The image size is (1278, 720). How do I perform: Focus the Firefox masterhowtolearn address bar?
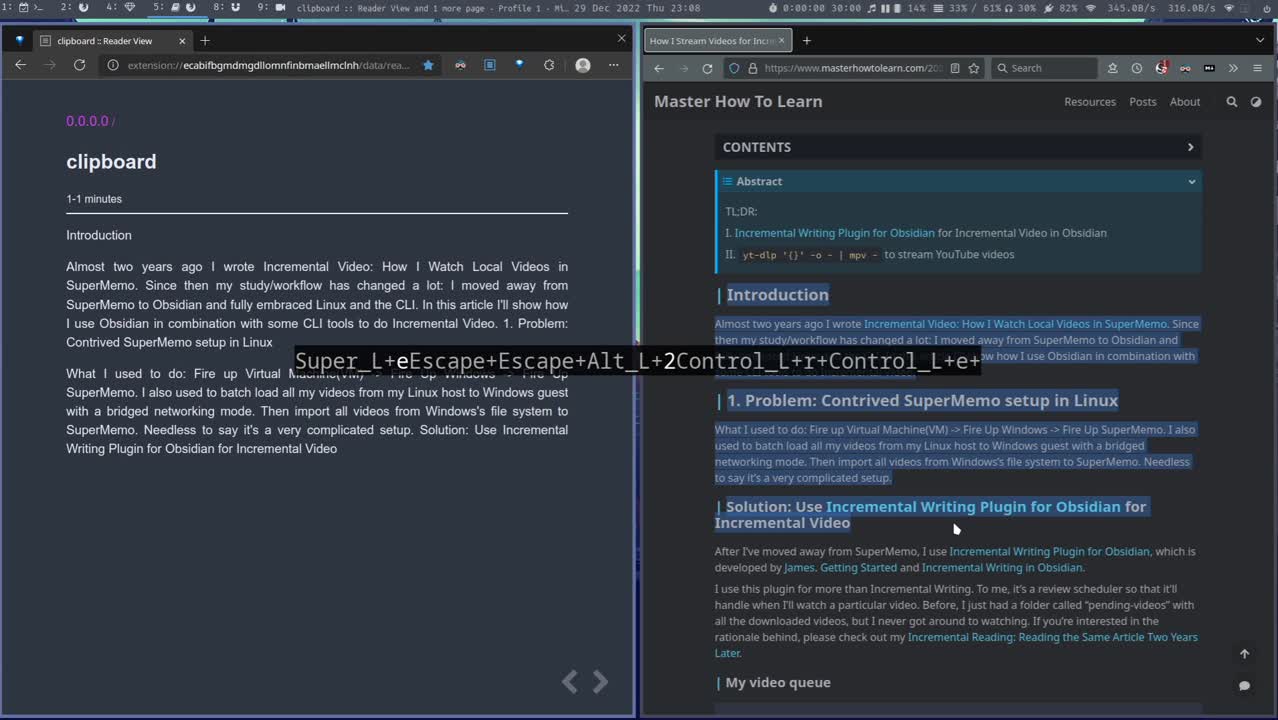(852, 68)
